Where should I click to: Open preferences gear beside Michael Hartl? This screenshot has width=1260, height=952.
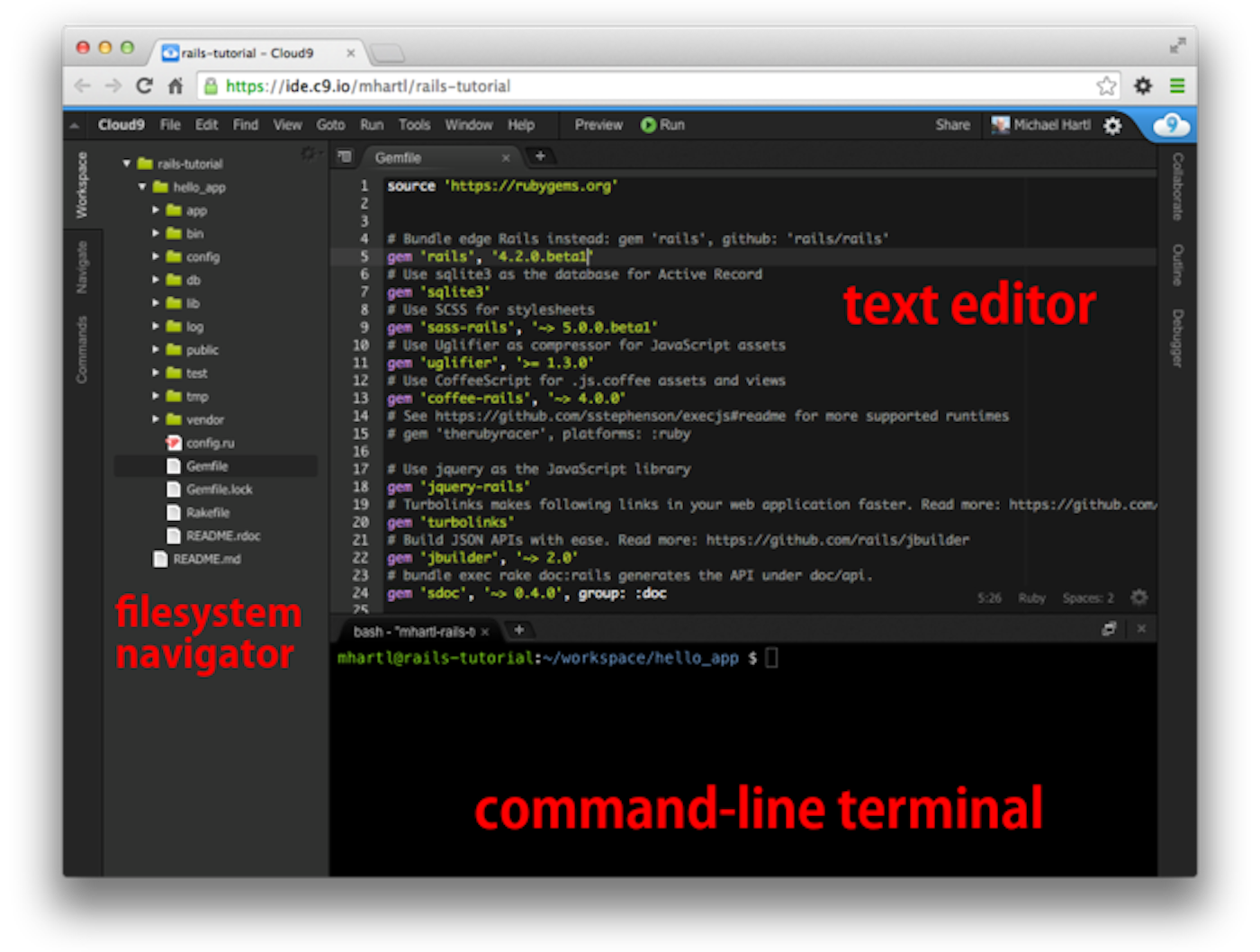point(1112,126)
